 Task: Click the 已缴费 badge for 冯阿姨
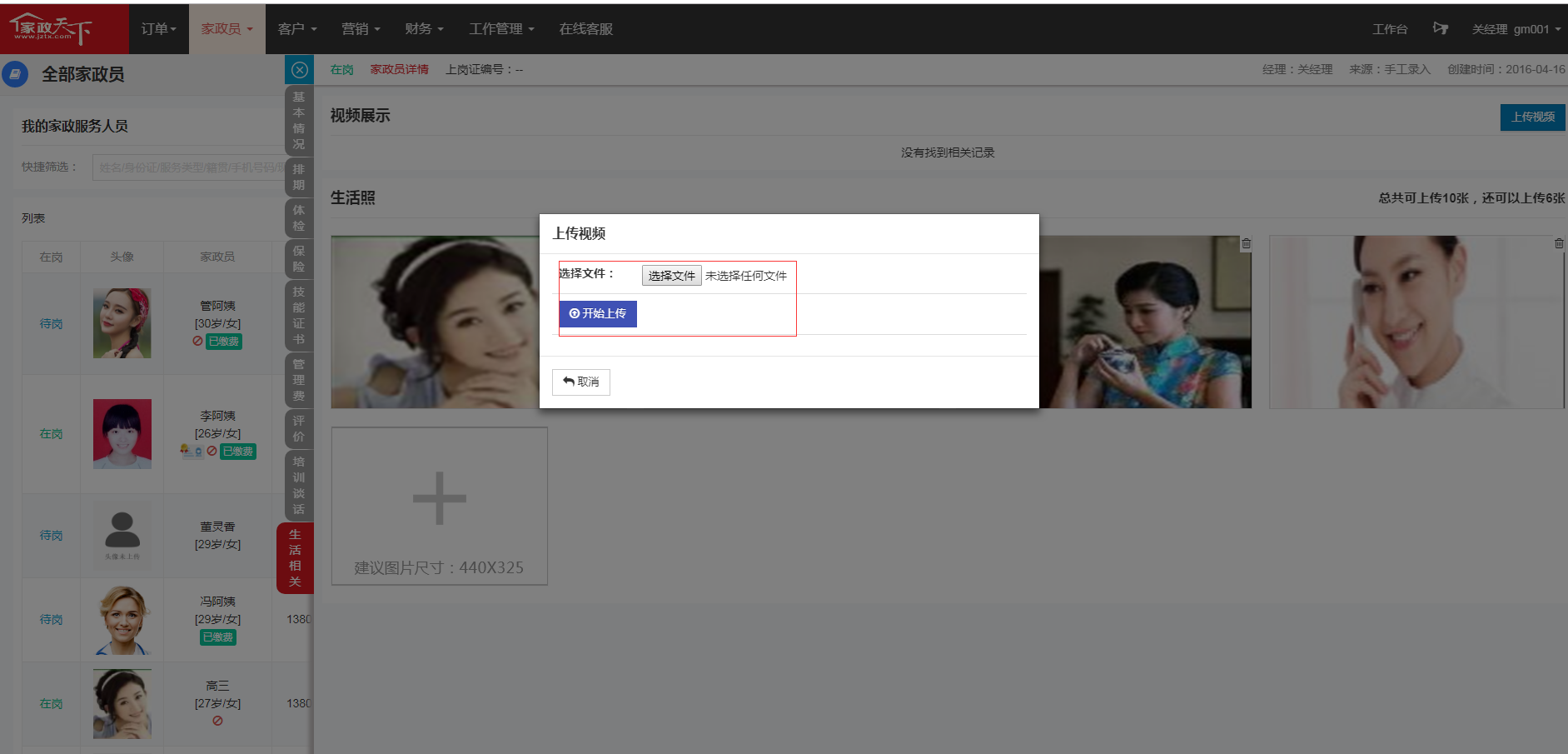coord(218,637)
